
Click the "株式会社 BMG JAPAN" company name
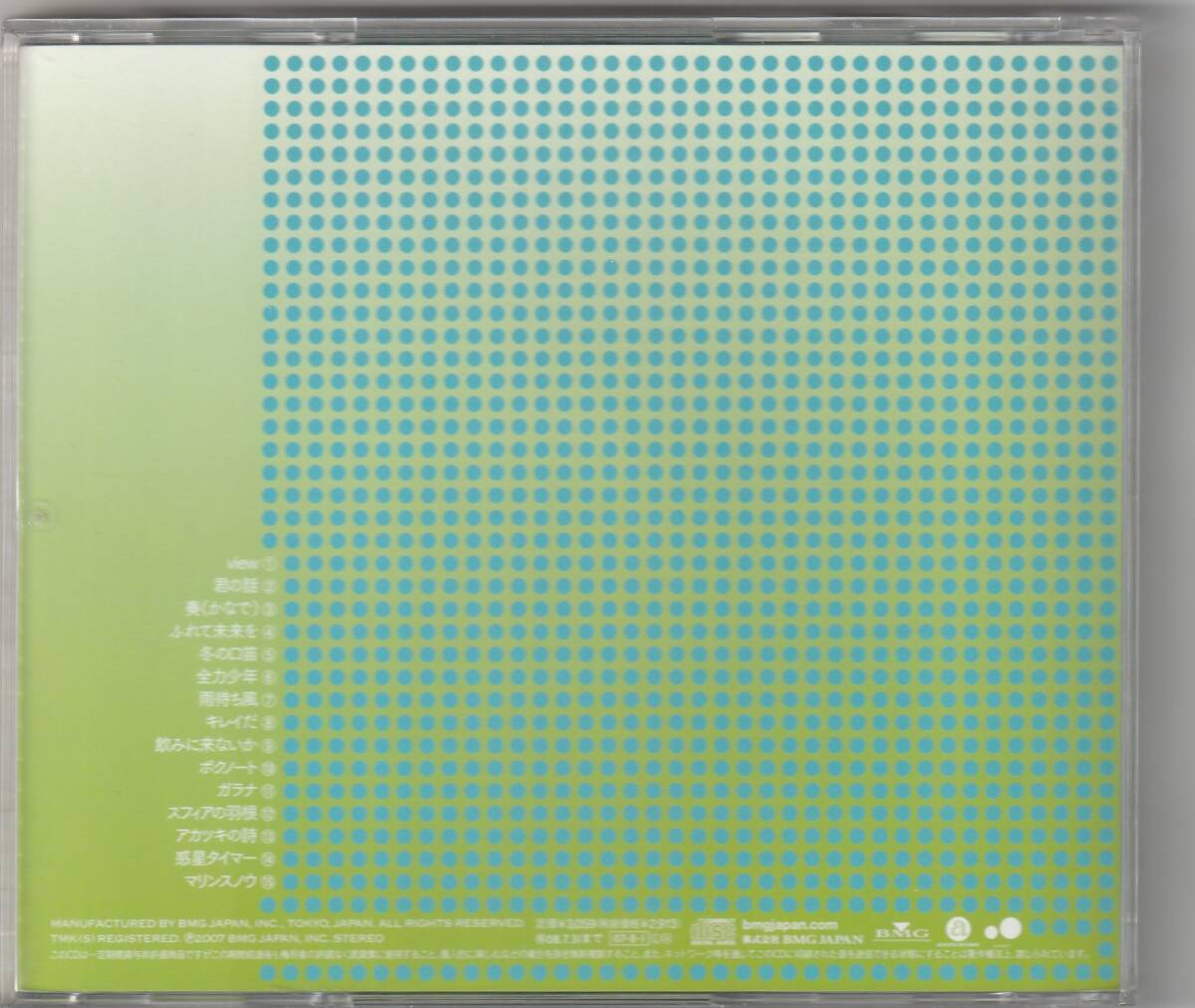(x=802, y=938)
